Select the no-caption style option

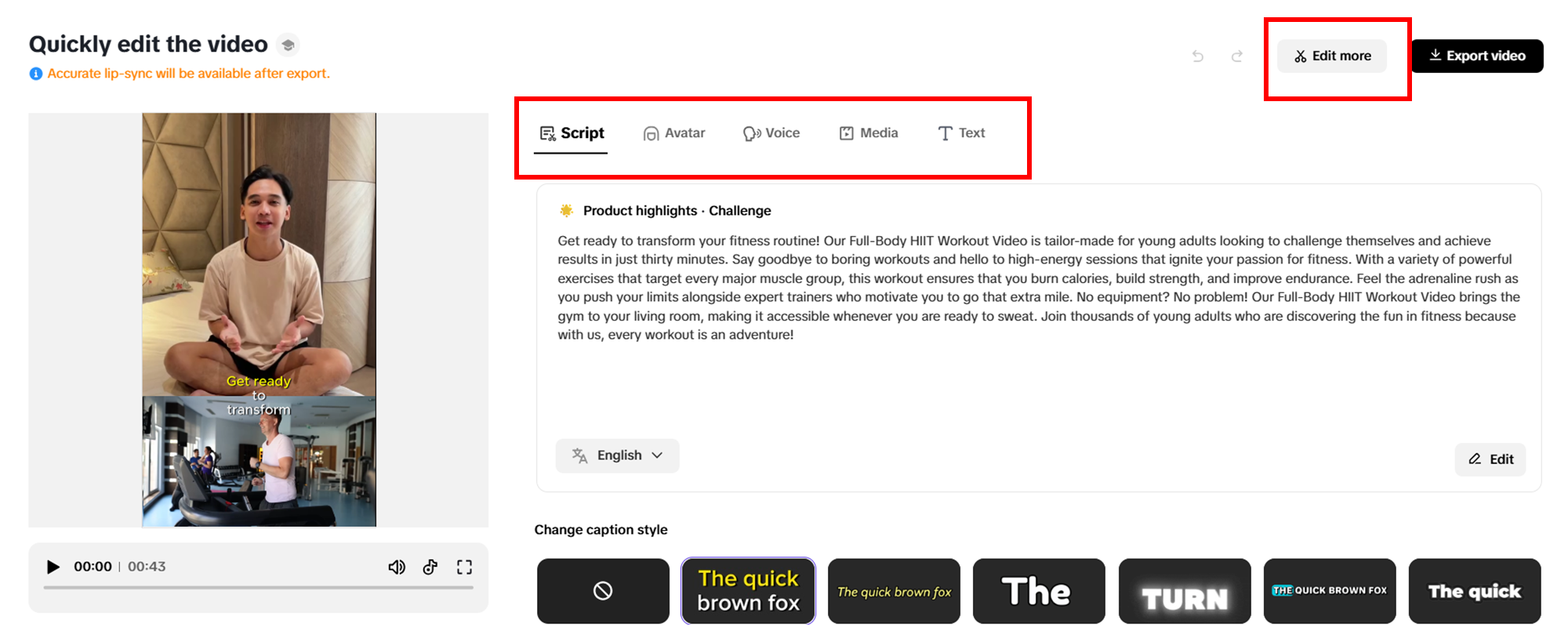coord(603,591)
